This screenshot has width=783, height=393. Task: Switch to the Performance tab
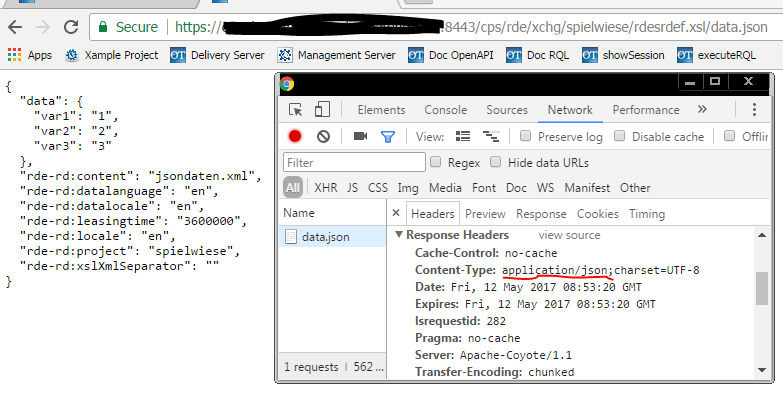(x=646, y=110)
